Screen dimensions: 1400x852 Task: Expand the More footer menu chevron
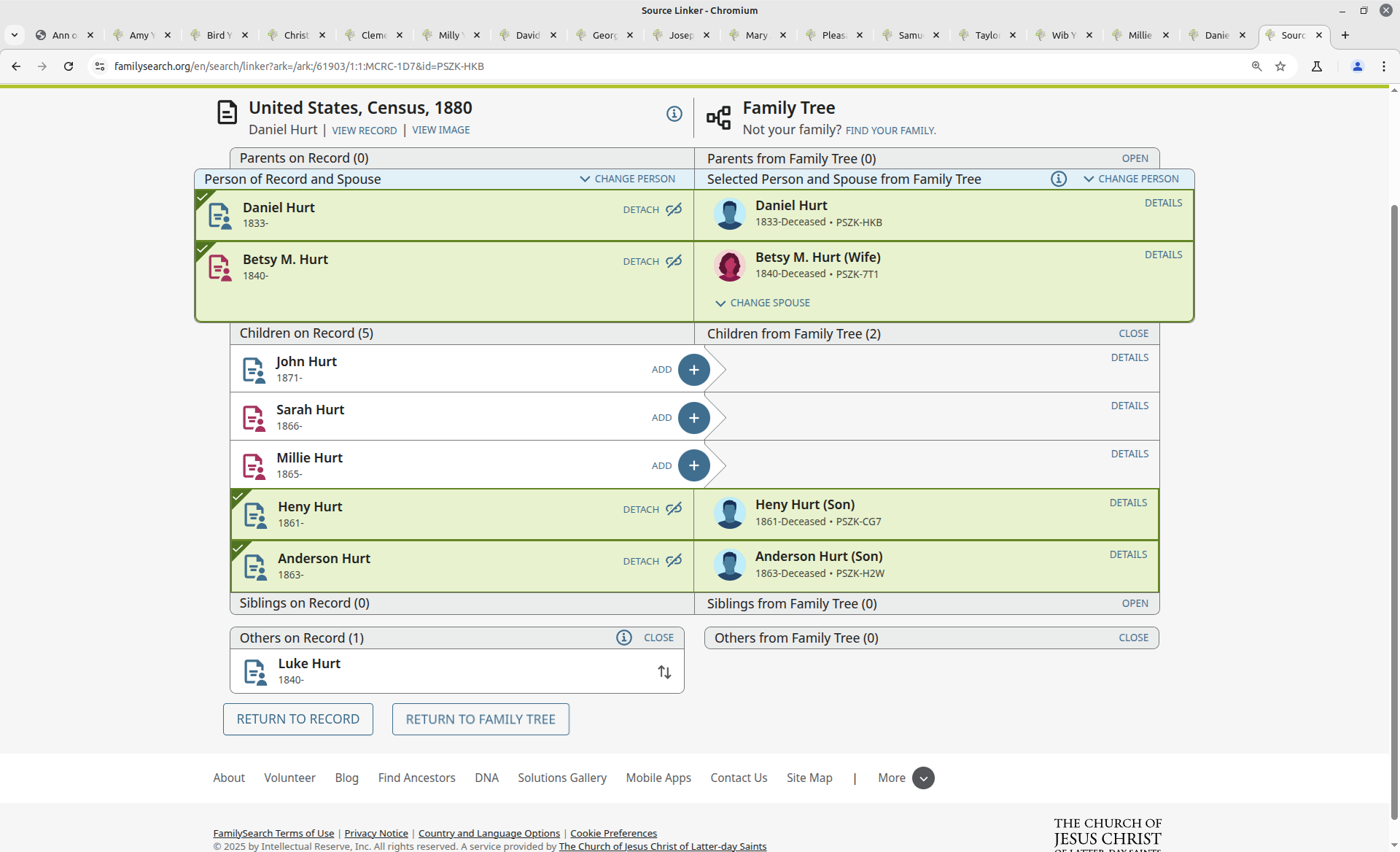923,778
